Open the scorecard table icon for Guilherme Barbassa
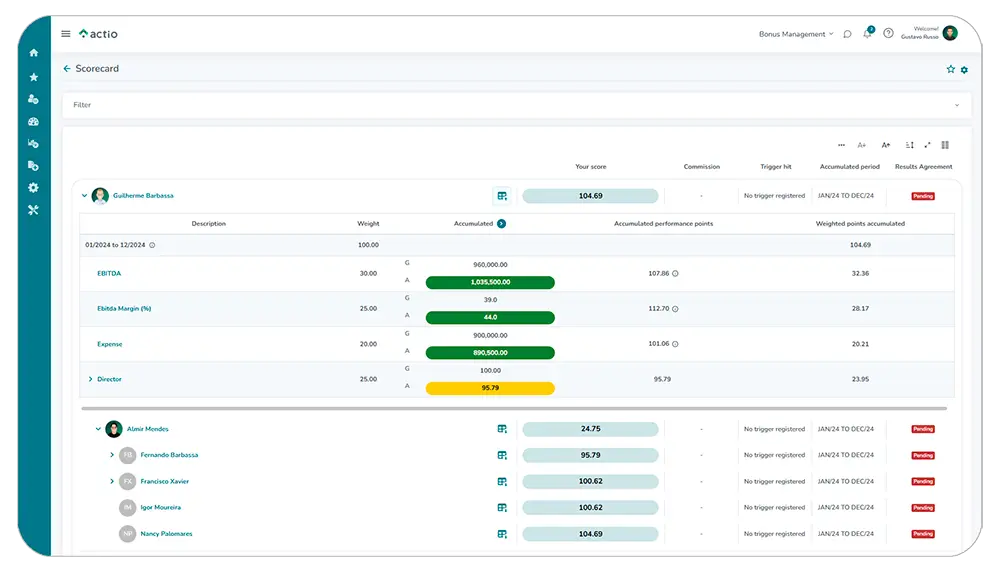The image size is (1000, 572). 502,196
